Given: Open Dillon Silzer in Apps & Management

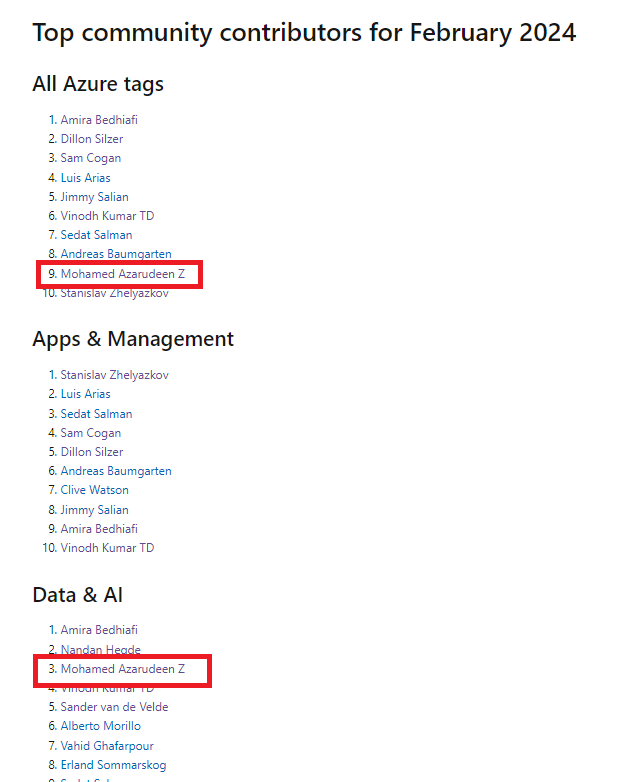Looking at the screenshot, I should pyautogui.click(x=92, y=452).
